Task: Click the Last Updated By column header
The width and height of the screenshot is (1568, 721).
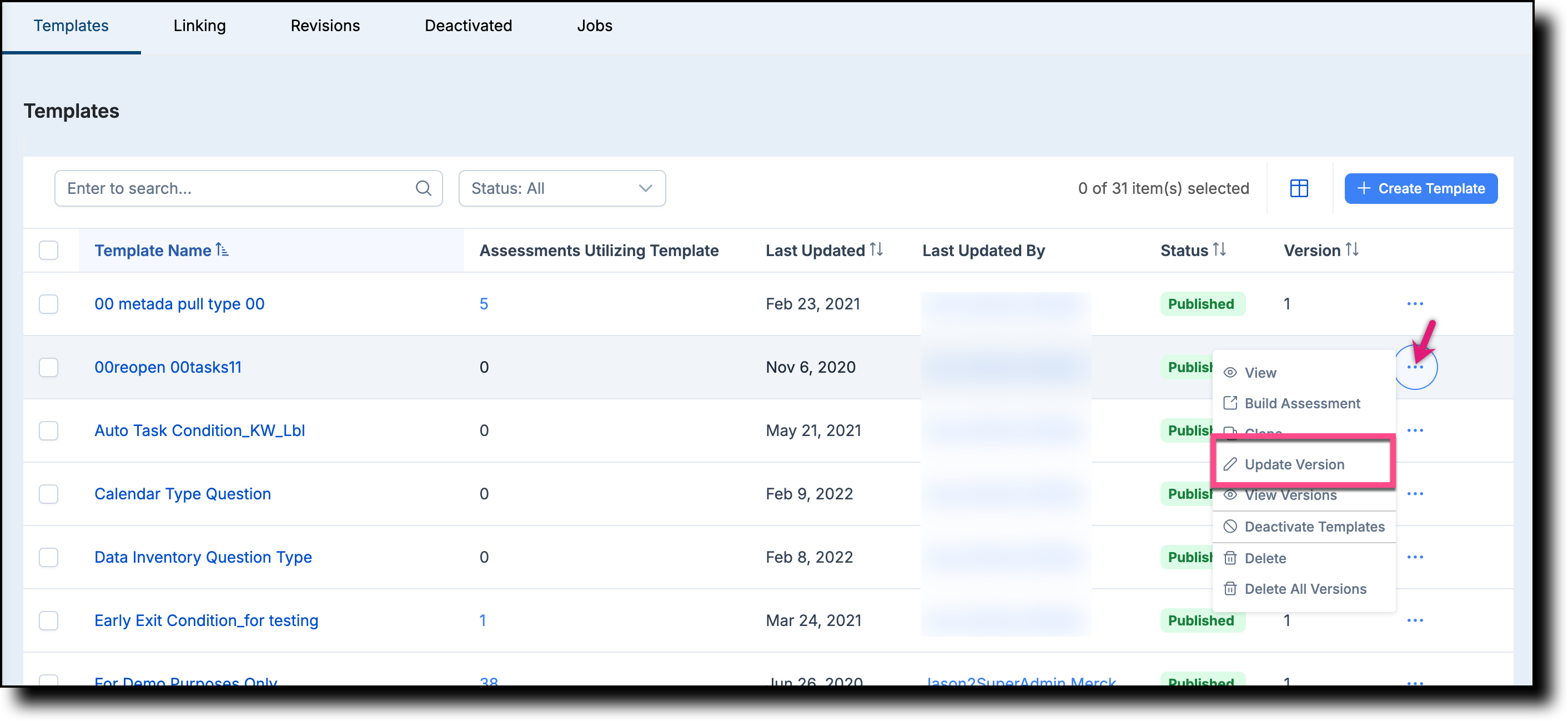Action: [983, 251]
